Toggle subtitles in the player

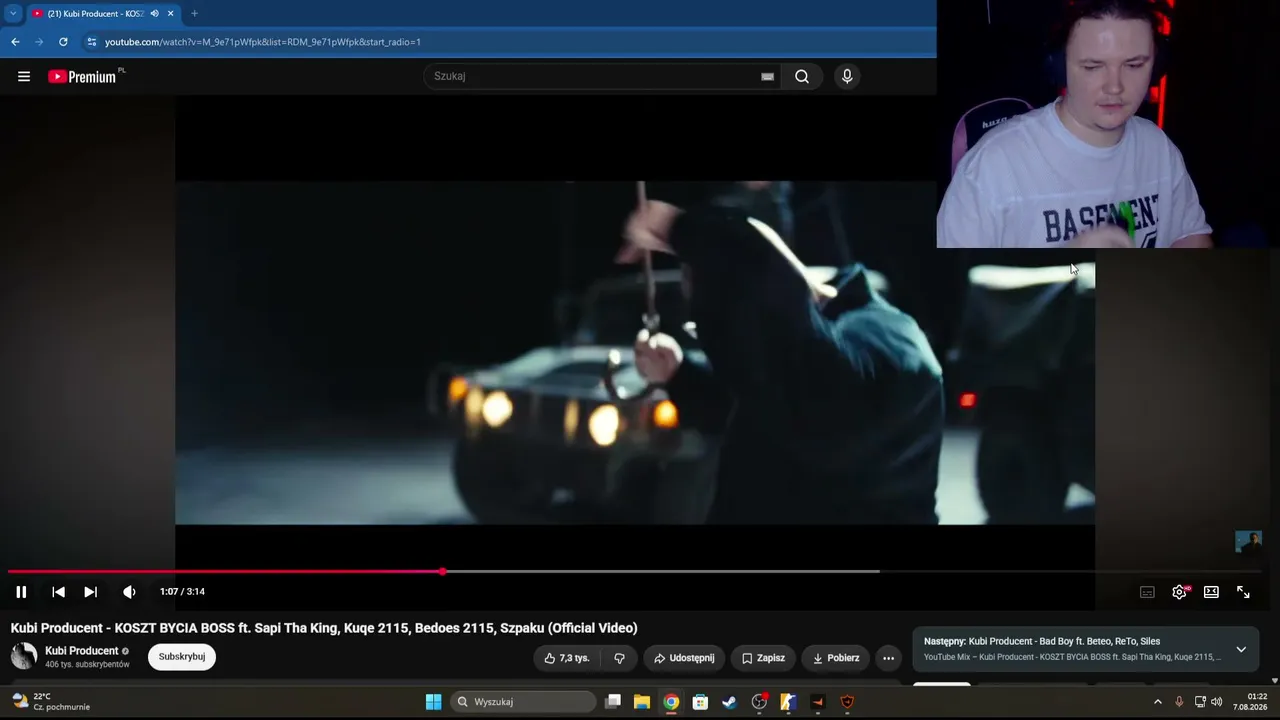[x=1147, y=592]
